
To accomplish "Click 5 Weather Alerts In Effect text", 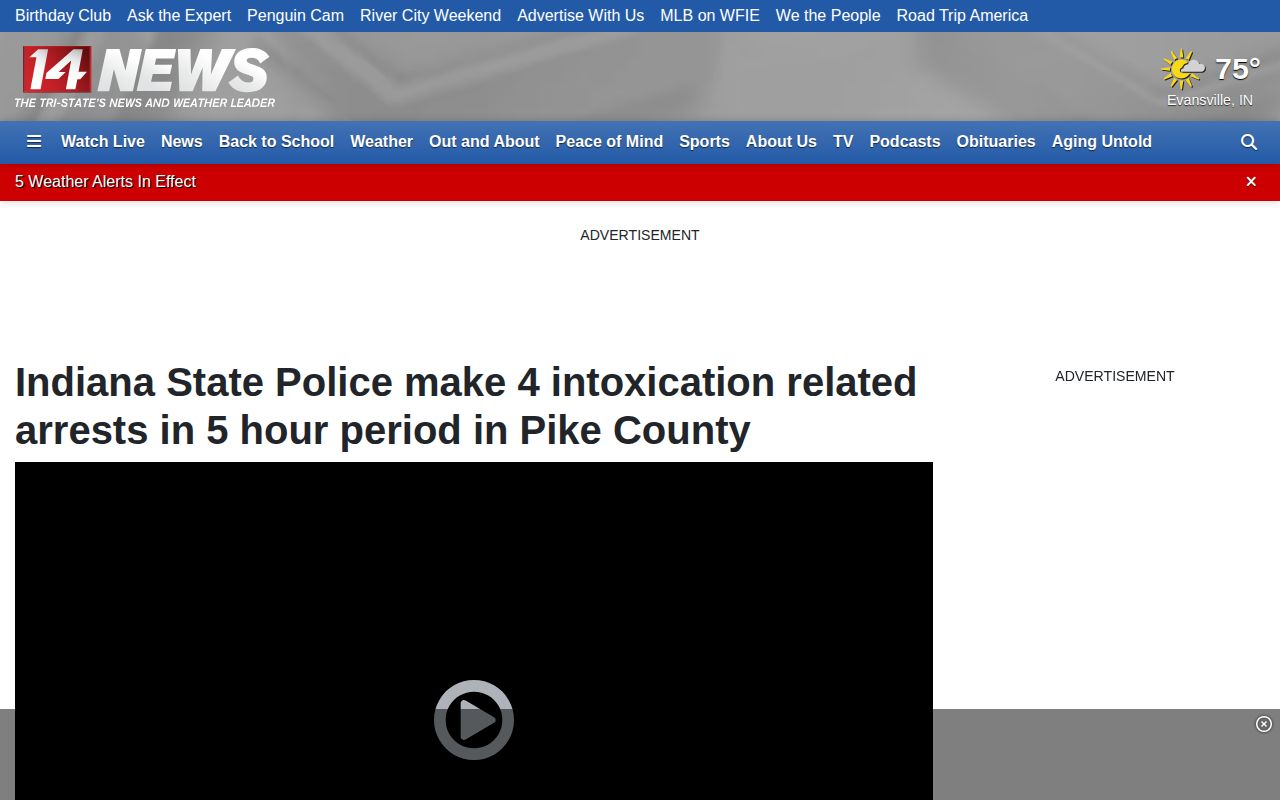I will (105, 182).
